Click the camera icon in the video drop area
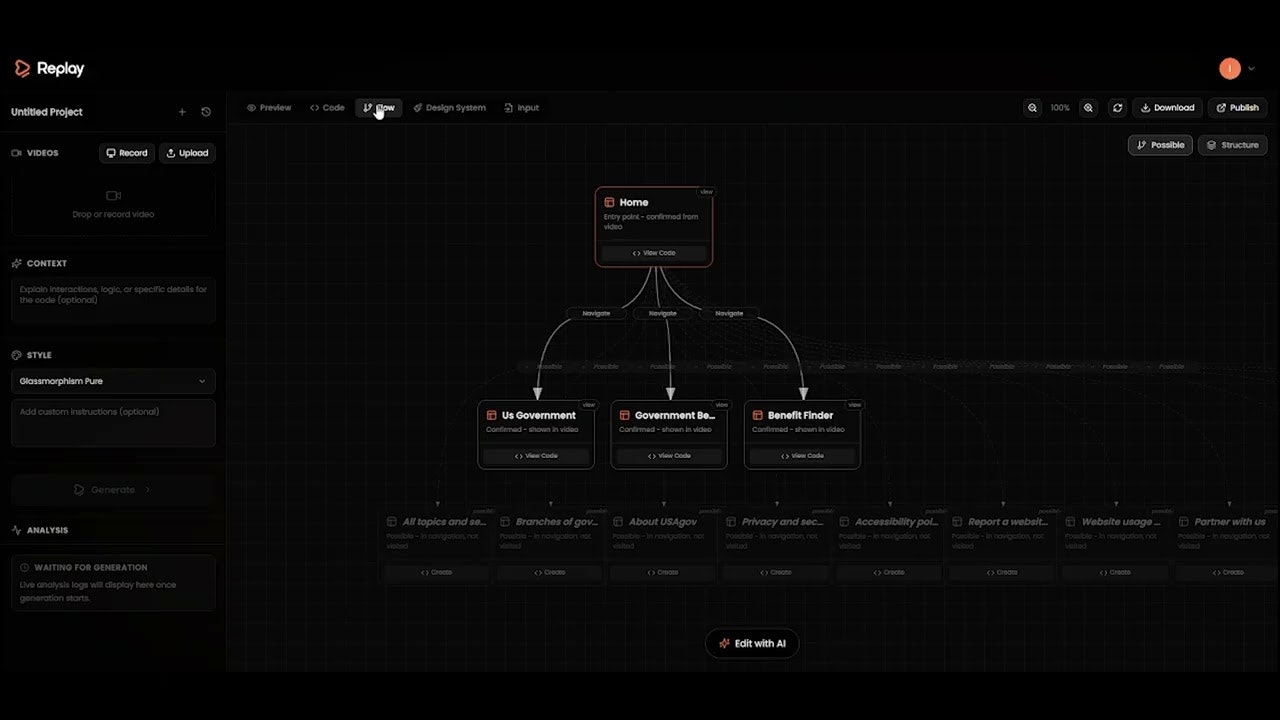The image size is (1280, 720). pos(113,196)
